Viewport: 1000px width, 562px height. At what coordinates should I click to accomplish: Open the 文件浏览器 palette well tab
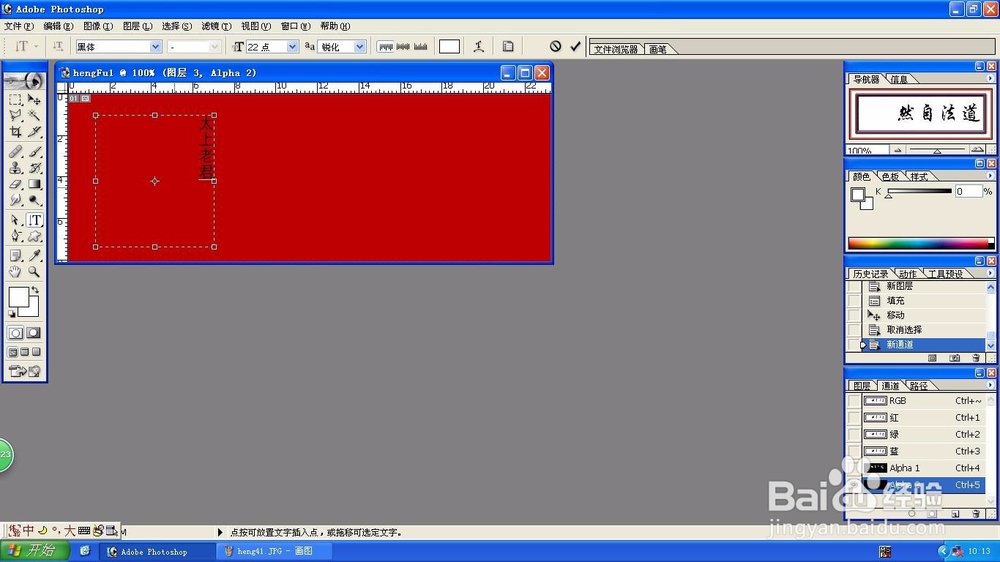tap(616, 49)
